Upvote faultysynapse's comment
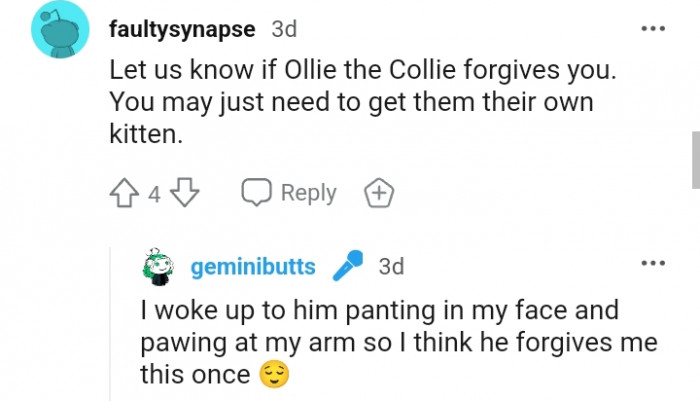This screenshot has width=700, height=401. tap(126, 193)
